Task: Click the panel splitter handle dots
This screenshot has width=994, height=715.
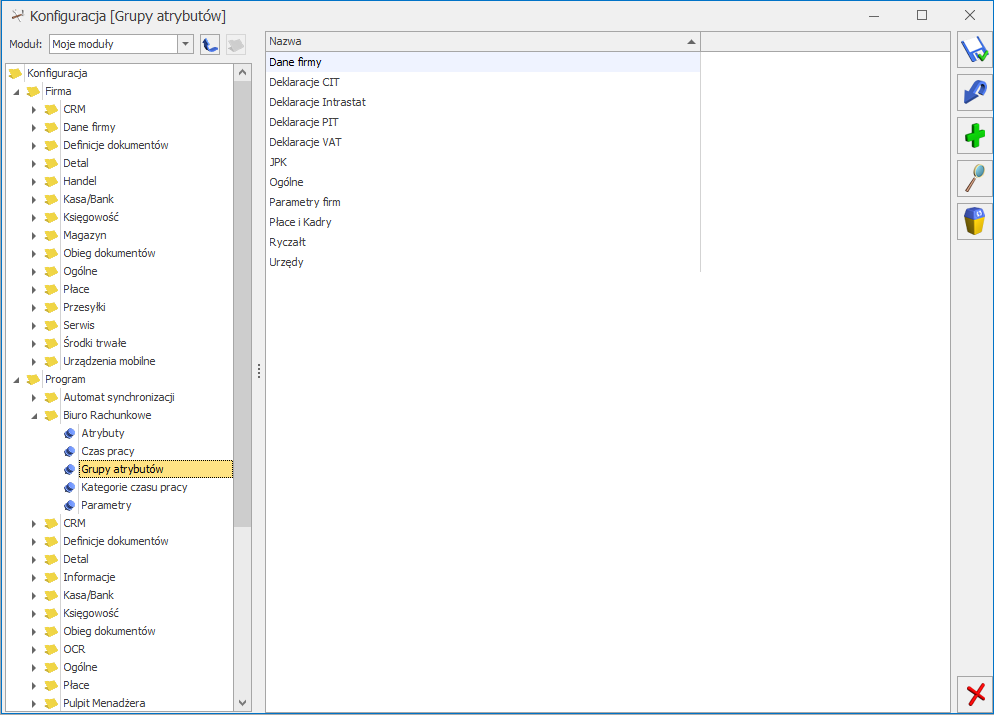Action: coord(259,371)
